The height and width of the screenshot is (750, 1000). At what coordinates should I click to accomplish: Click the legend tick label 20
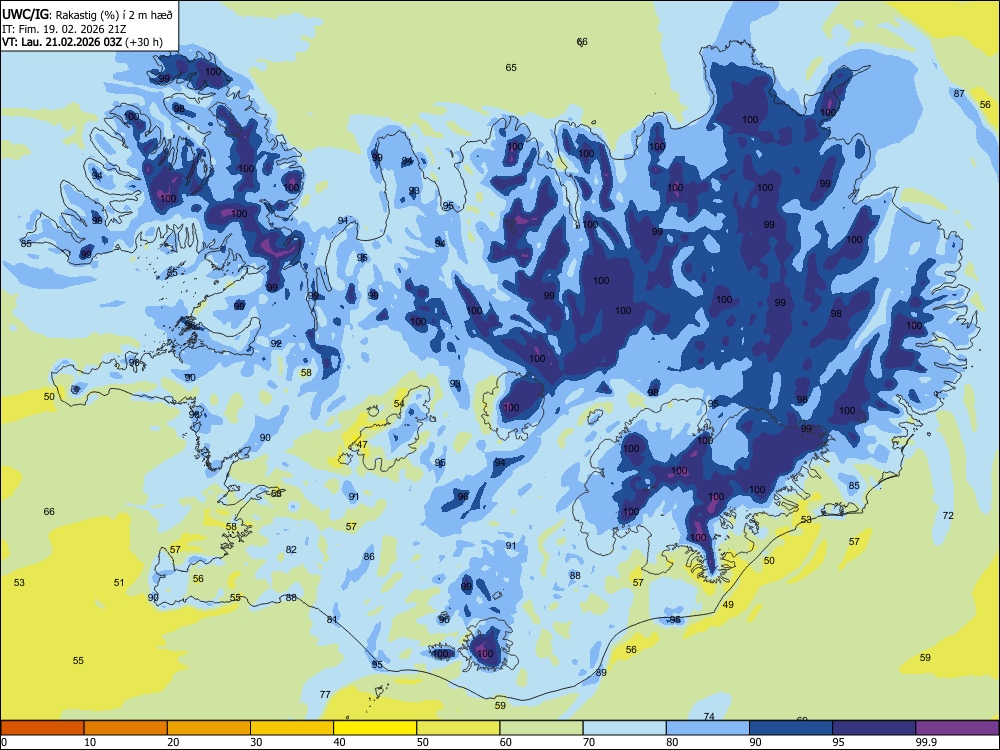pos(173,742)
